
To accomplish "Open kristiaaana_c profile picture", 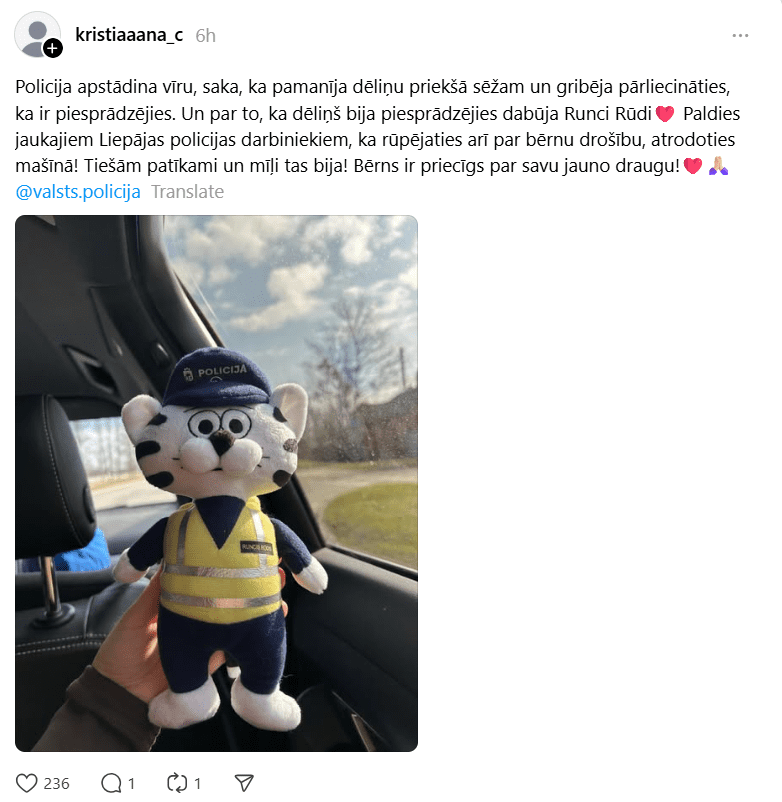I will [37, 34].
